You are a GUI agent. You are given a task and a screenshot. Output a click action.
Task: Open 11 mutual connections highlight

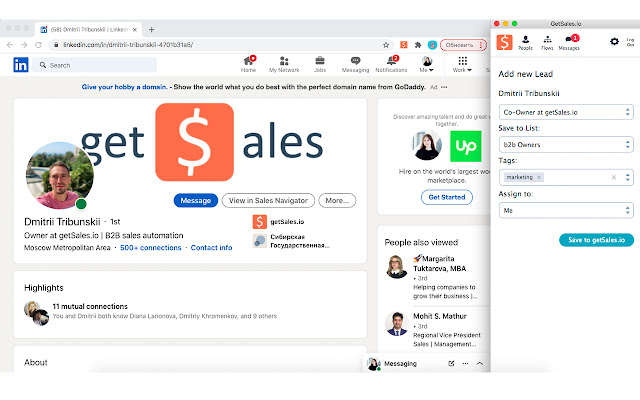90,306
